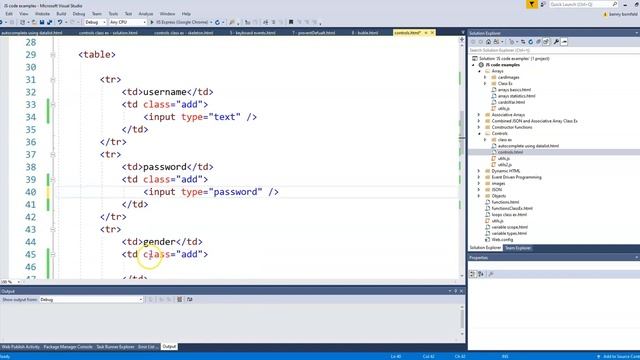640x360 pixels.
Task: Start debugging with the green play icon
Action: tap(152, 22)
